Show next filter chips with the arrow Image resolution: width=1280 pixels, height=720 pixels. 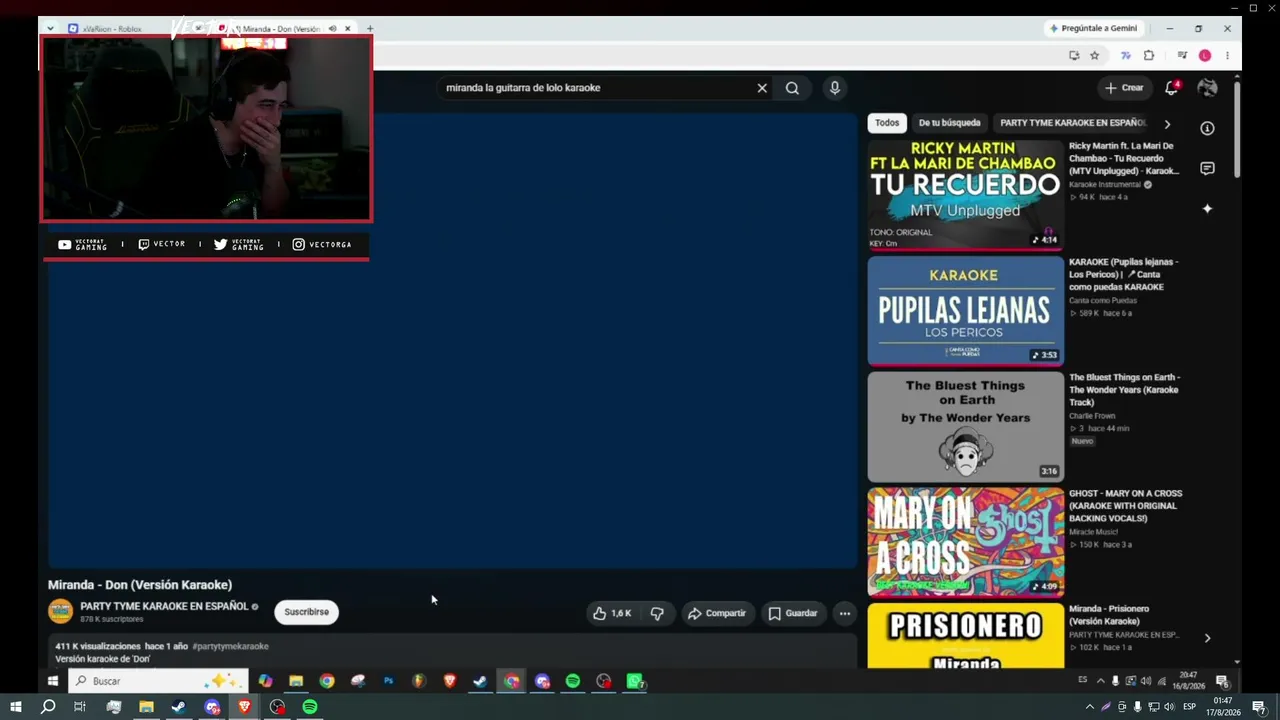pos(1166,124)
